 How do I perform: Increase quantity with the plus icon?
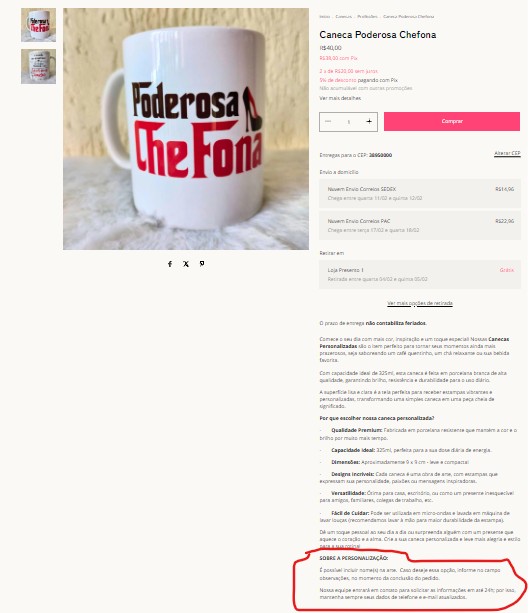(369, 122)
